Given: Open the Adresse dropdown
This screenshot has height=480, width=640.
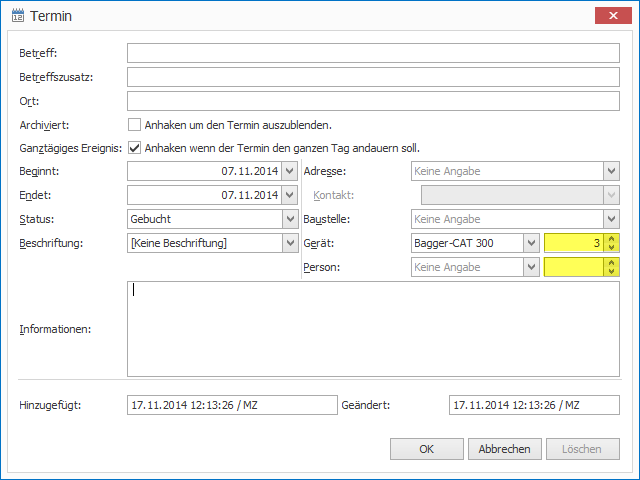Looking at the screenshot, I should [x=610, y=171].
